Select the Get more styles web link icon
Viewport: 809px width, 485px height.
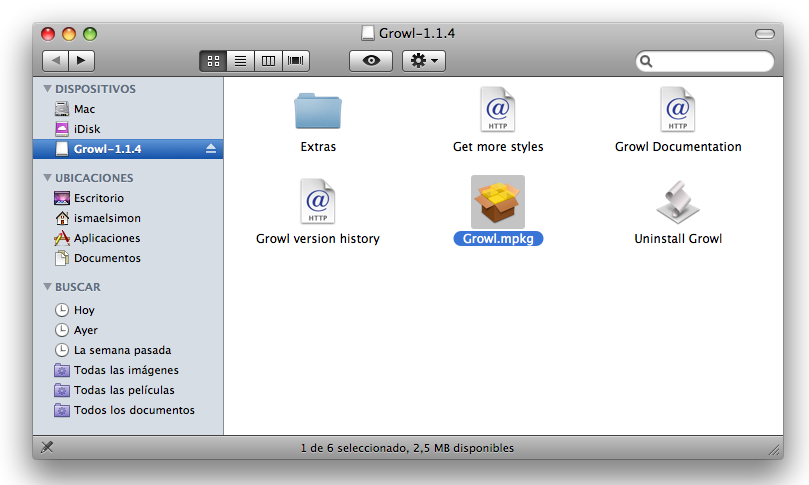(498, 109)
